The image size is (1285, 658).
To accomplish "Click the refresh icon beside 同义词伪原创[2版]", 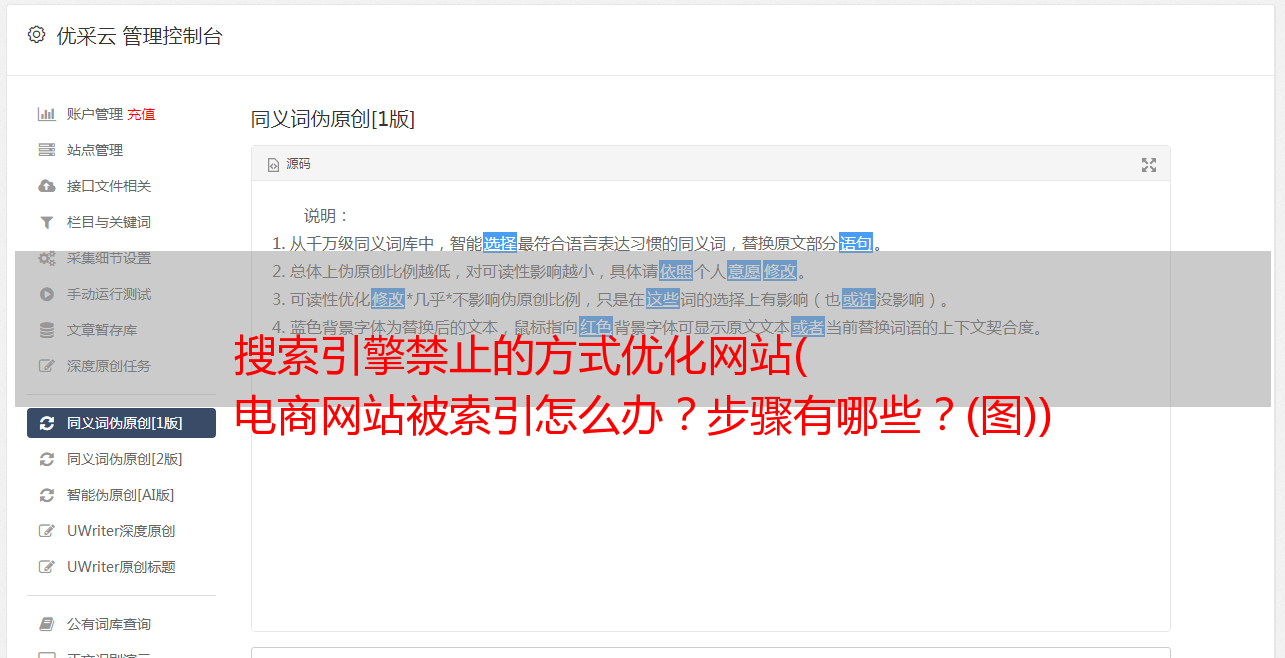I will [46, 459].
